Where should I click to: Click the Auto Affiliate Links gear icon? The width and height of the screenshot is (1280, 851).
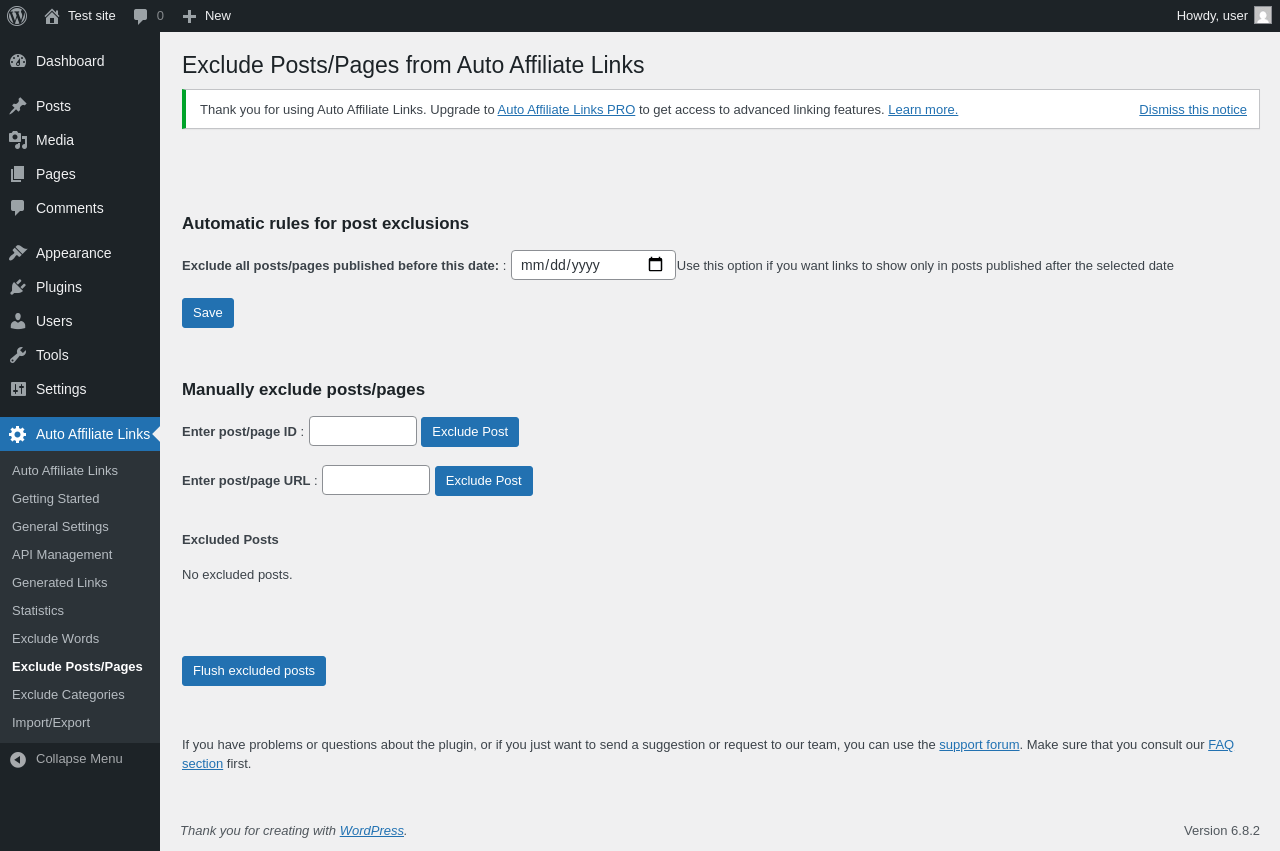18,434
